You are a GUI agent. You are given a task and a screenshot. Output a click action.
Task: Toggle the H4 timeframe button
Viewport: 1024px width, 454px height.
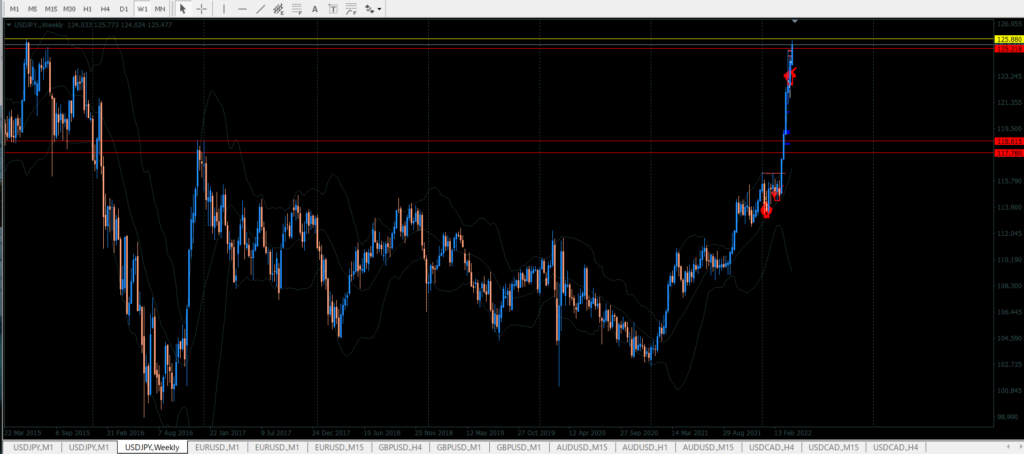click(x=105, y=8)
